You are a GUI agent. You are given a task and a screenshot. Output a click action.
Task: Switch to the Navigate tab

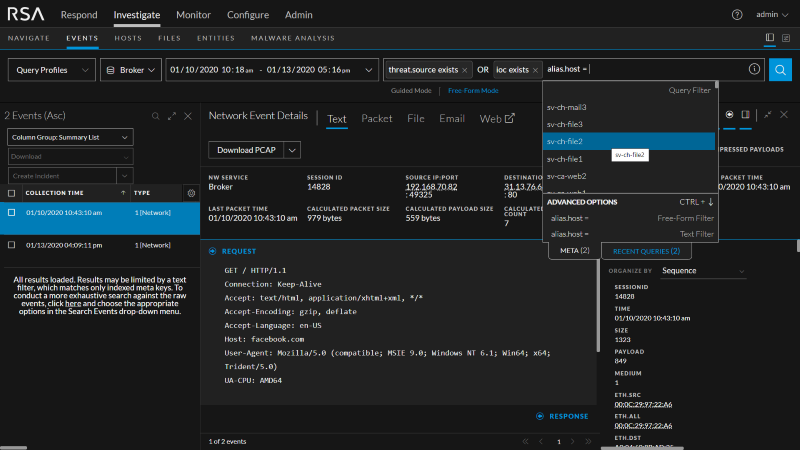[x=29, y=38]
